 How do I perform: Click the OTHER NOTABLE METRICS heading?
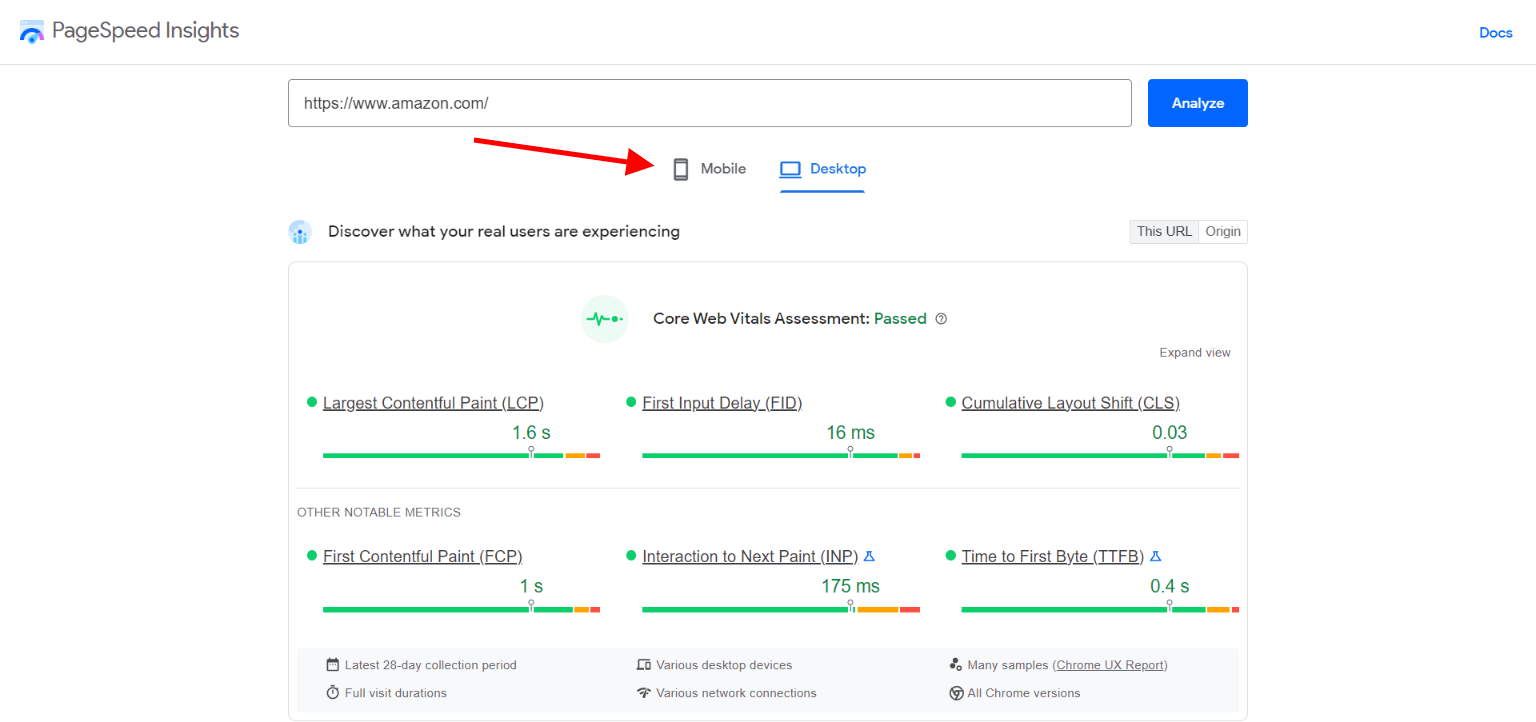pos(379,512)
